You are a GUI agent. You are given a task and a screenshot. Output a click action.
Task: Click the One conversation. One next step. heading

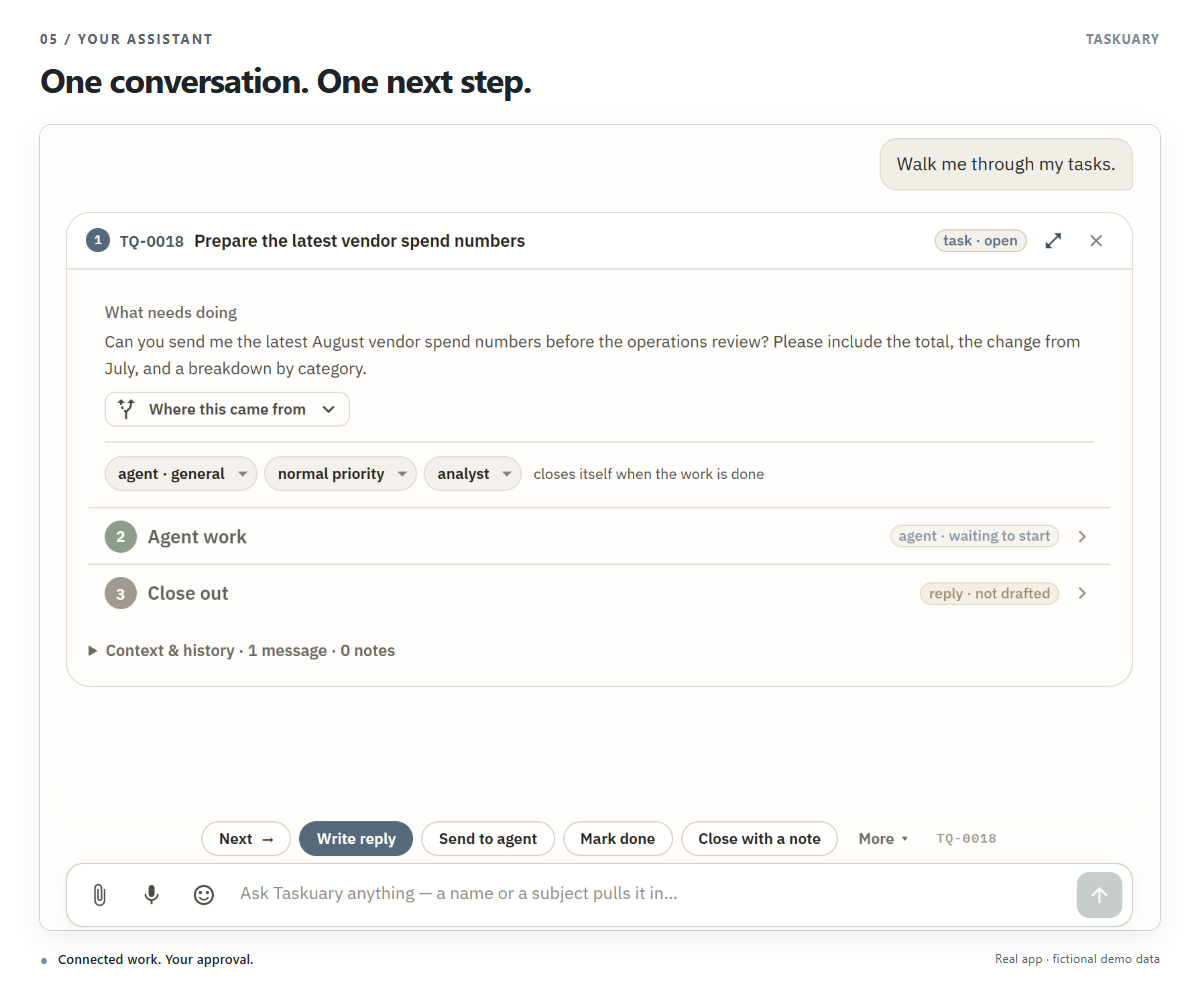[x=285, y=82]
